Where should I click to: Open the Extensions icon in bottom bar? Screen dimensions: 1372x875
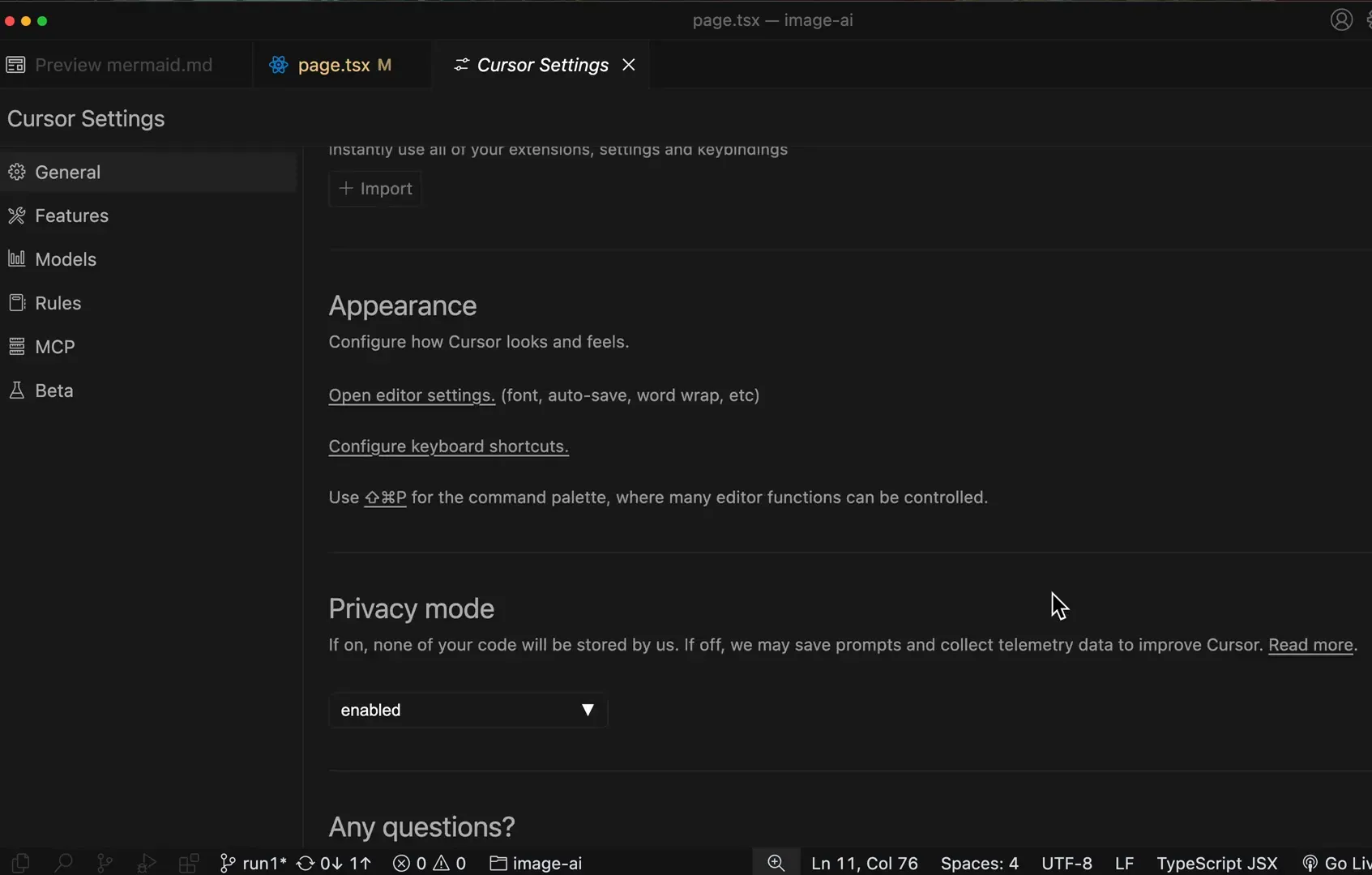tap(189, 864)
